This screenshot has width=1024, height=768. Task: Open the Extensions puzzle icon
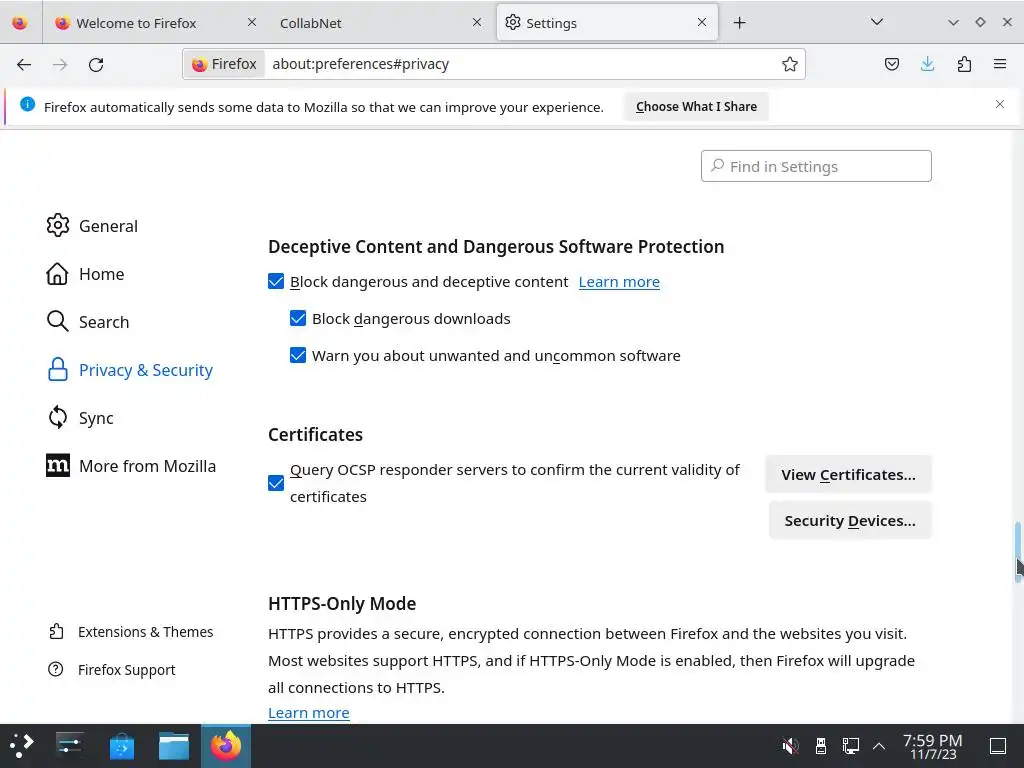(x=964, y=64)
